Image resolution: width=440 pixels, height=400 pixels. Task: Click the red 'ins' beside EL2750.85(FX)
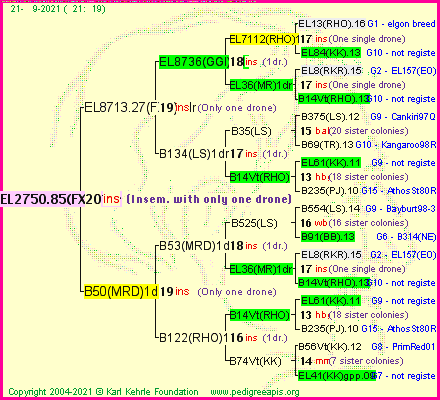coord(111,199)
